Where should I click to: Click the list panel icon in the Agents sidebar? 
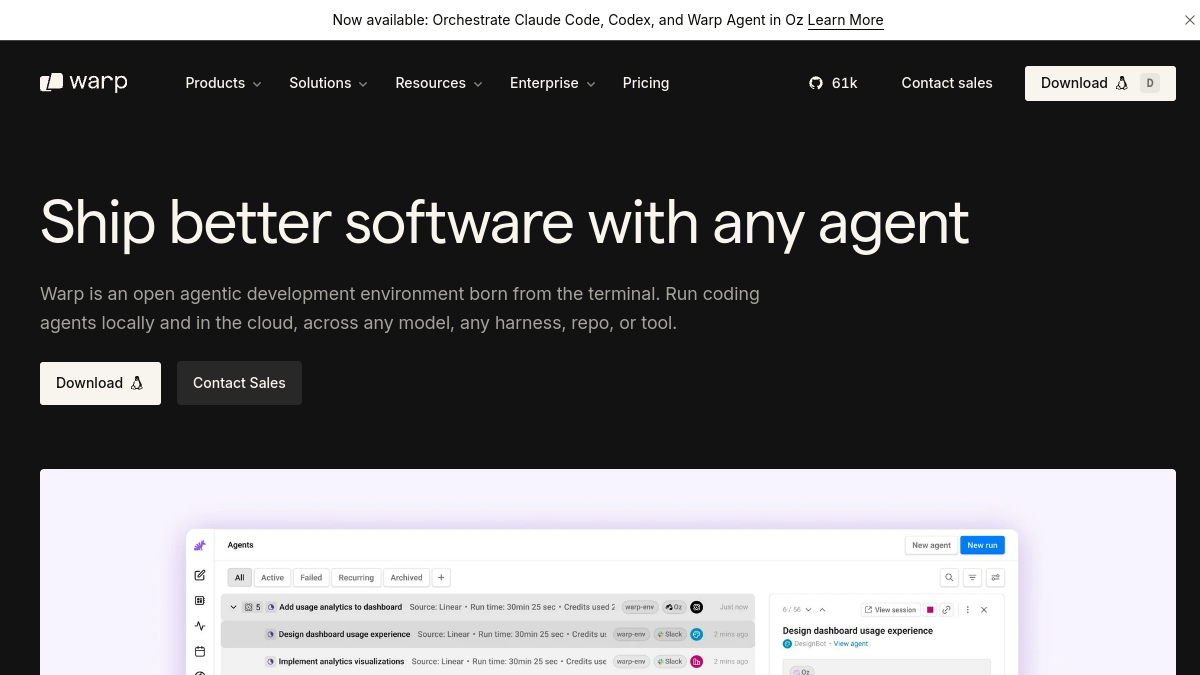click(x=200, y=601)
